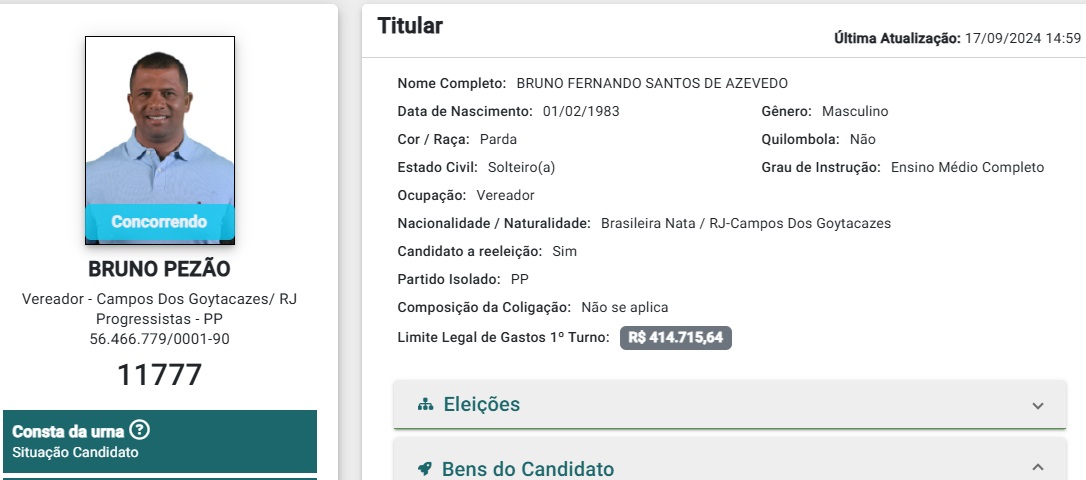Image resolution: width=1086 pixels, height=480 pixels.
Task: Select the candidate name BRUNO PEZÃO
Action: (159, 269)
